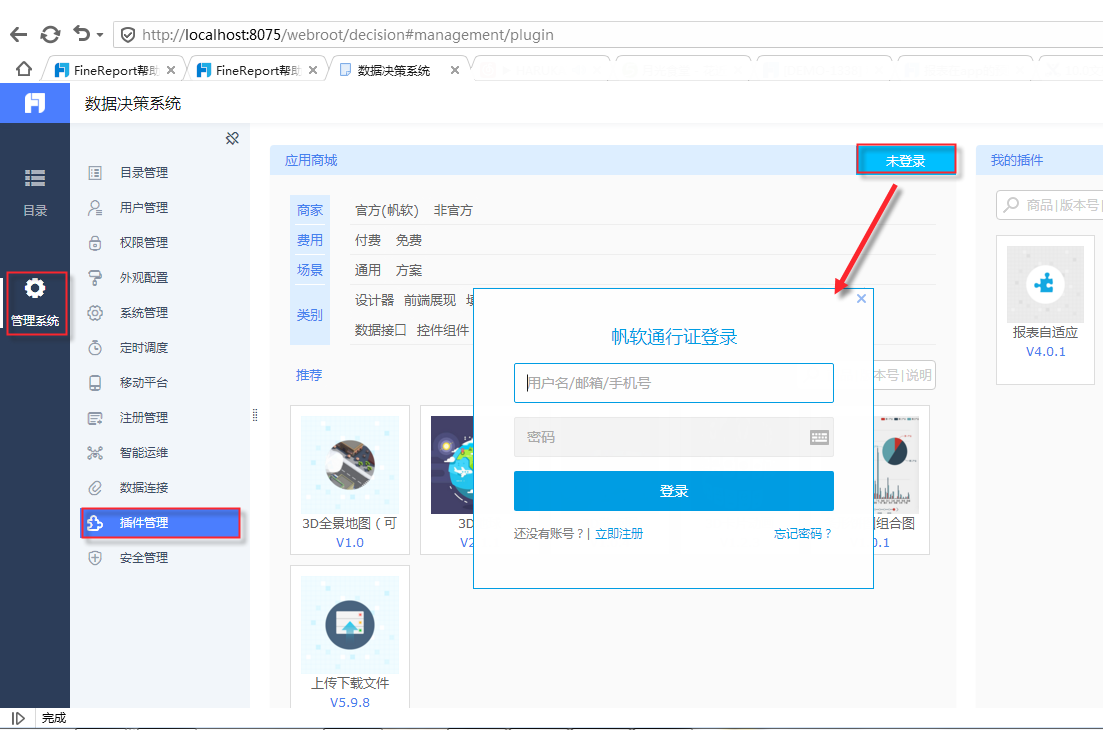This screenshot has width=1103, height=730.
Task: Unpin the menu panel with pin icon
Action: (x=232, y=138)
